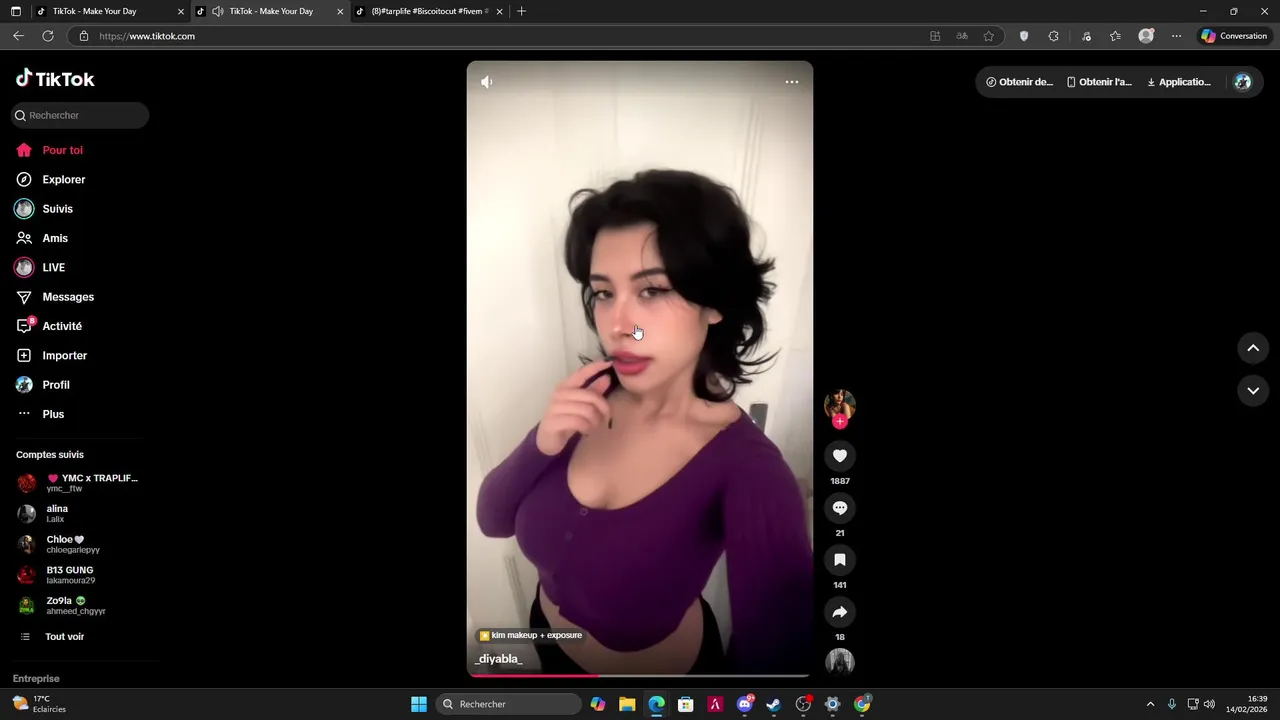This screenshot has width=1280, height=720.
Task: Close the #tarplife #Biscoitocut tab
Action: tap(498, 11)
